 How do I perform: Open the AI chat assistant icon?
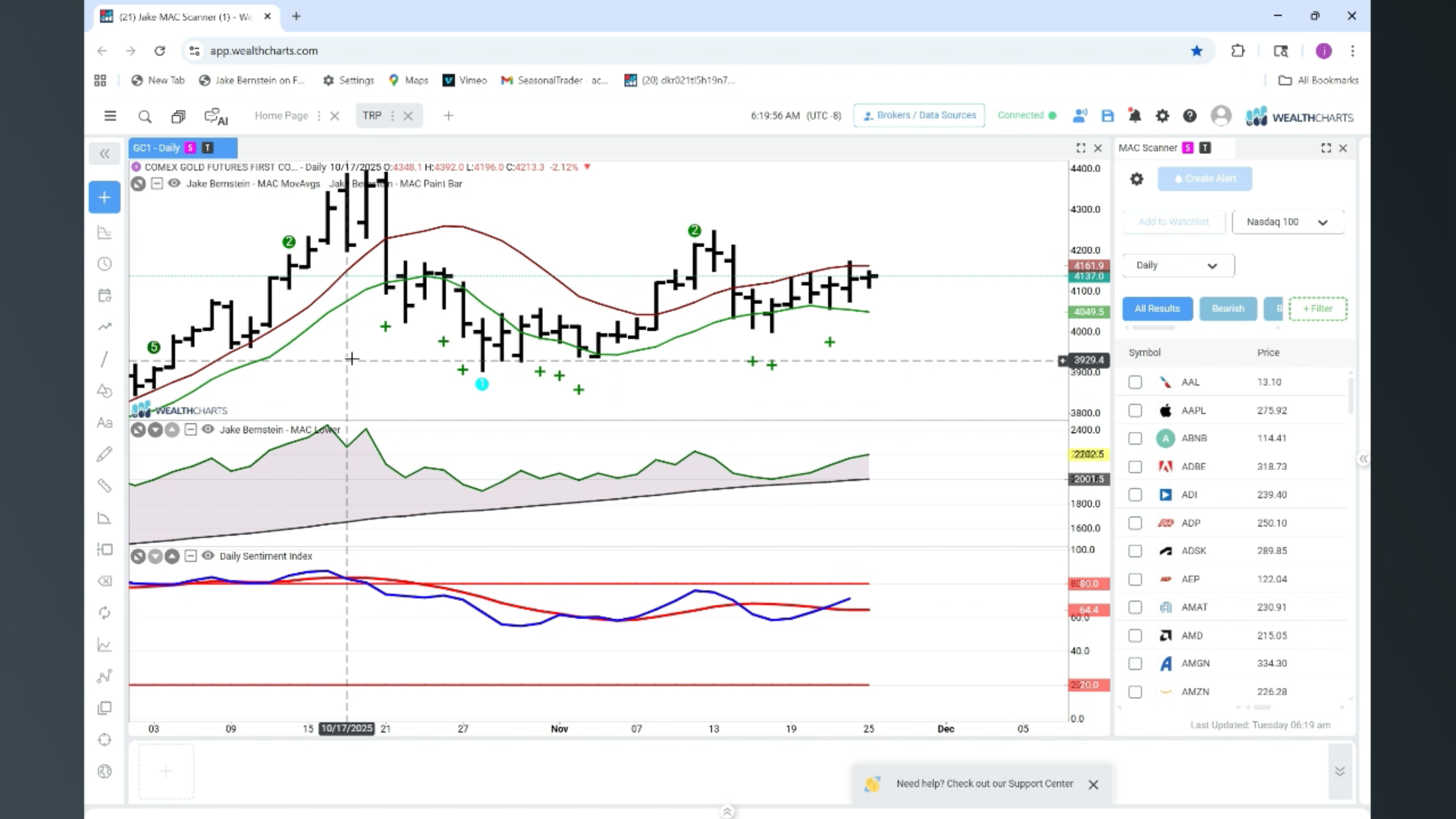216,117
